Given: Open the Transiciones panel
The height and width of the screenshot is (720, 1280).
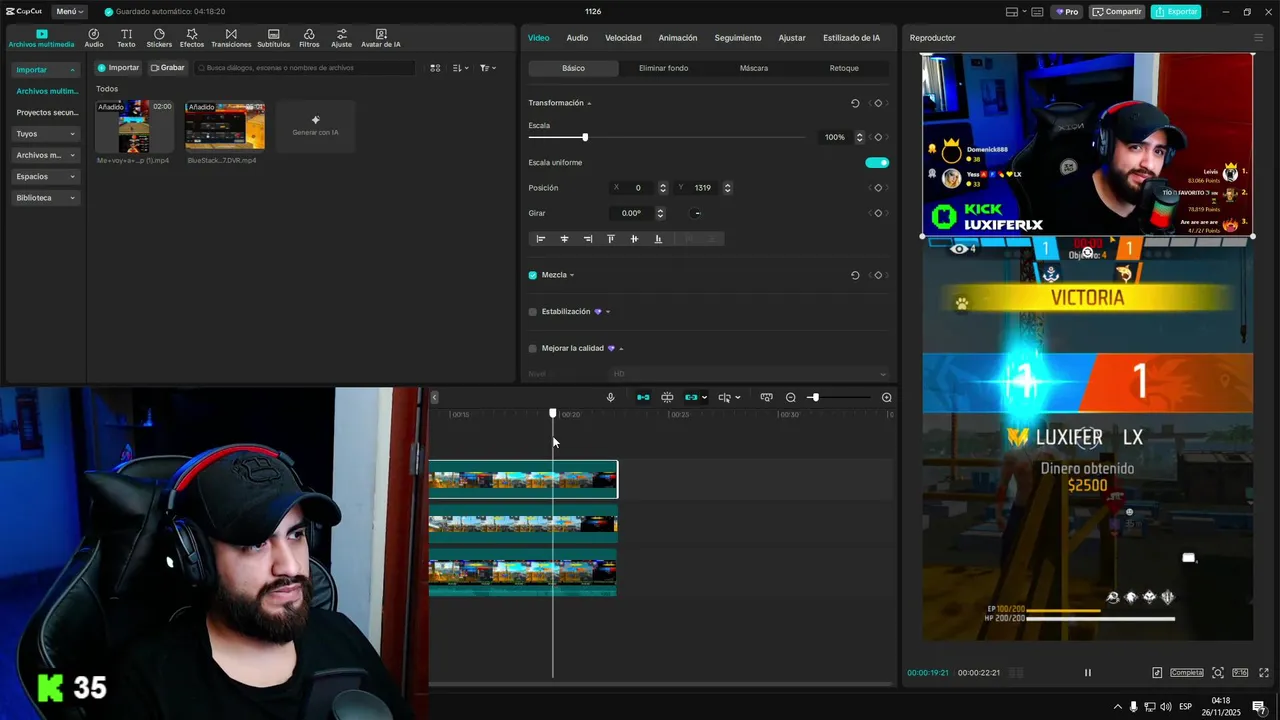Looking at the screenshot, I should click(x=231, y=38).
